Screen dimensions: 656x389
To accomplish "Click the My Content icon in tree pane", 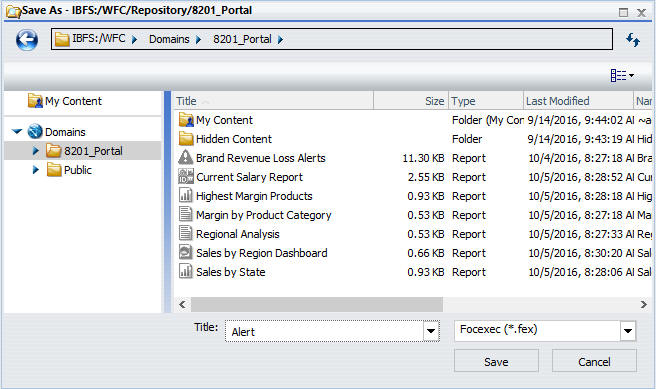I will click(35, 101).
